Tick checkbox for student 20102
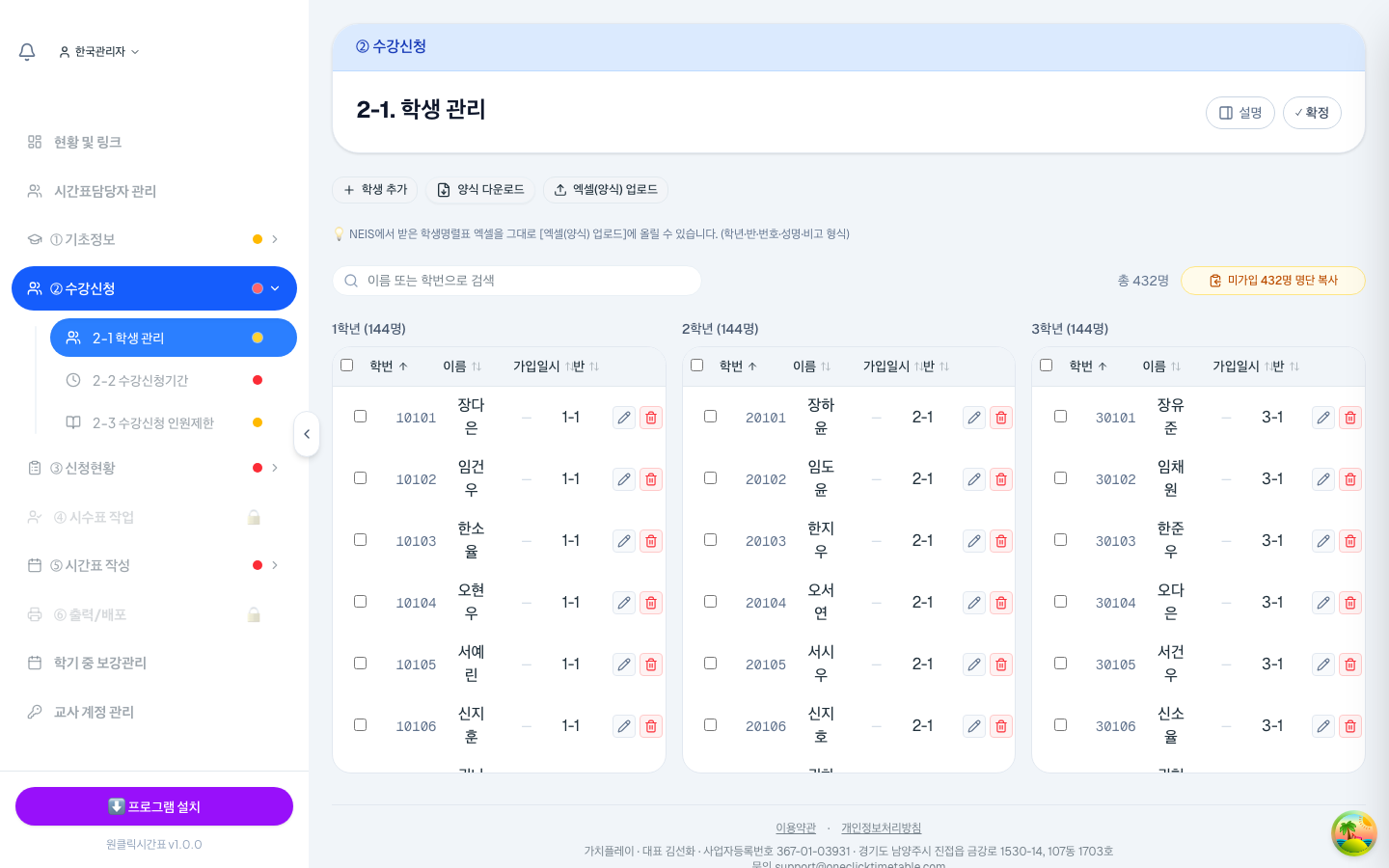1389x868 pixels. pyautogui.click(x=711, y=478)
